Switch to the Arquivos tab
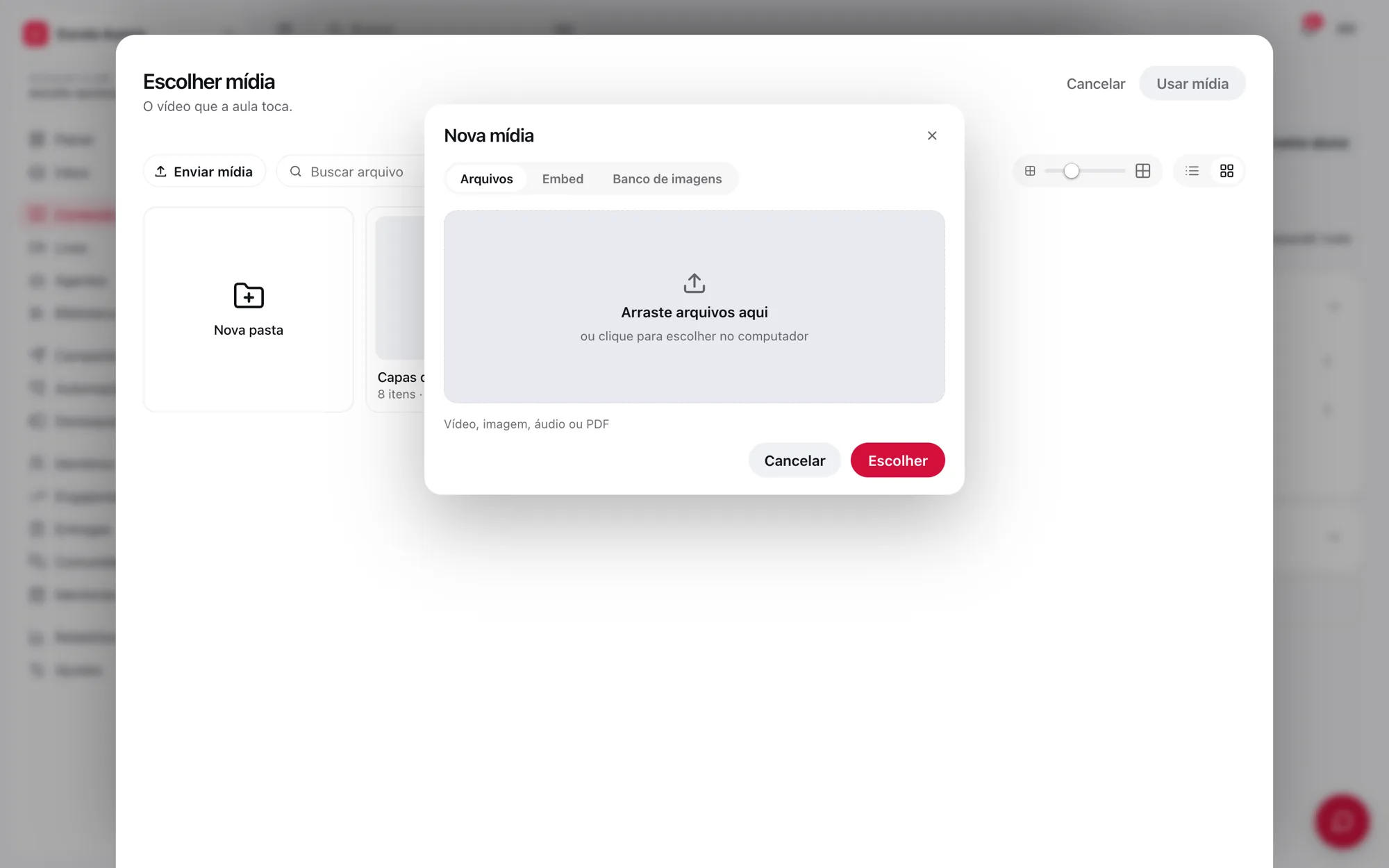 (486, 178)
